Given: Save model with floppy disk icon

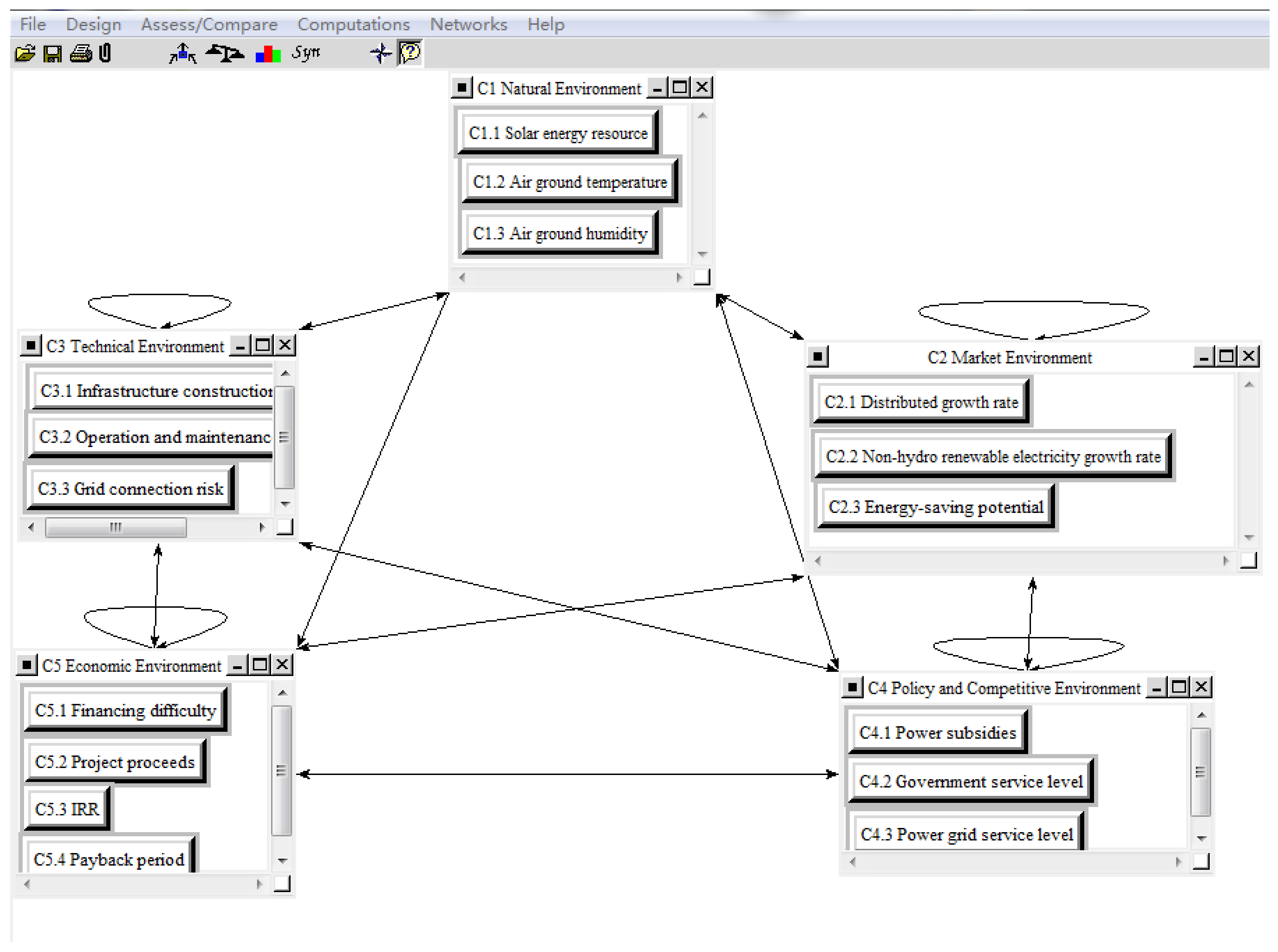Looking at the screenshot, I should (52, 54).
